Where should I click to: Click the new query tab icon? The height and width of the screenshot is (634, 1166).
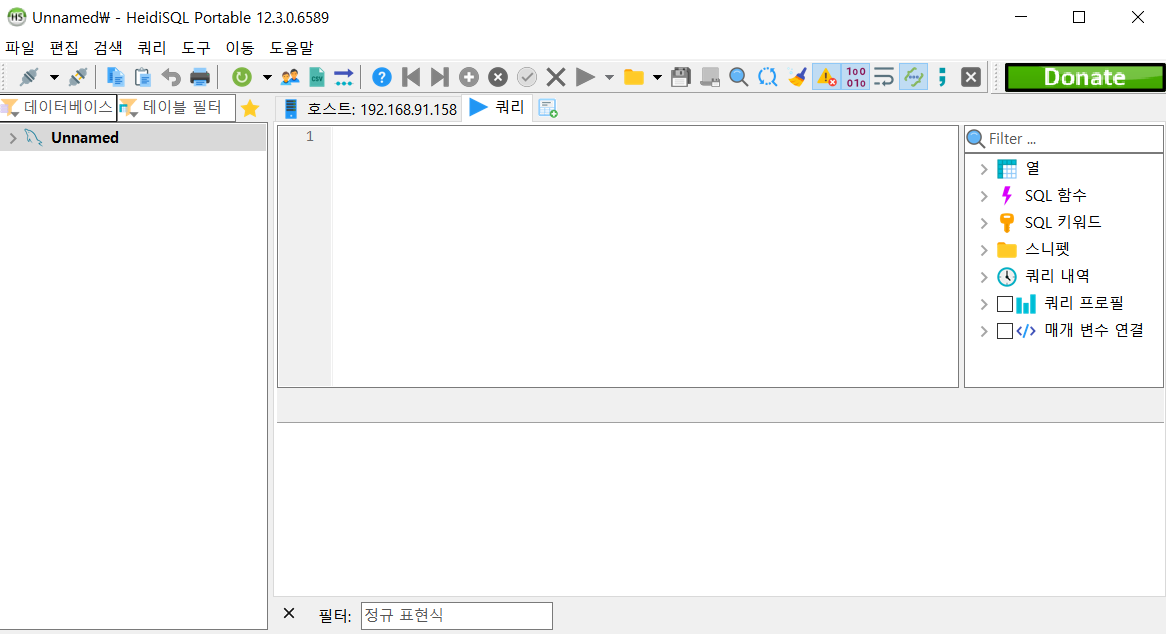(x=548, y=109)
